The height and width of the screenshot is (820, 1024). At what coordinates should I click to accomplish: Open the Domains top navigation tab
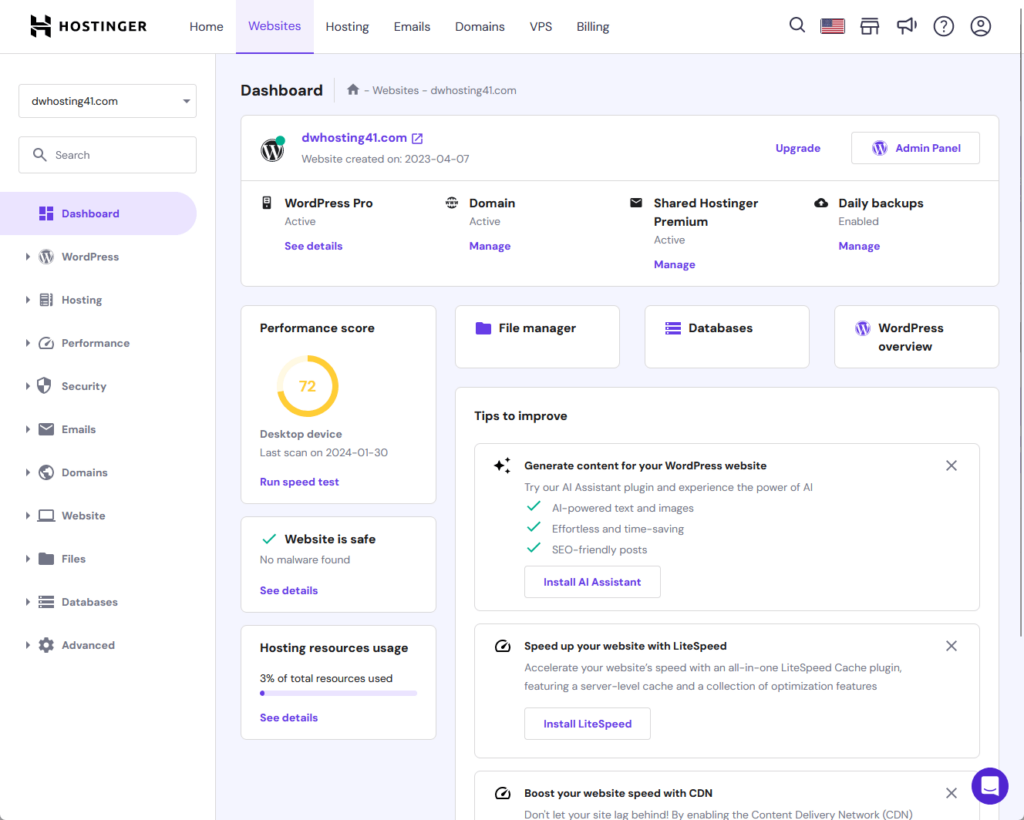[x=479, y=27]
